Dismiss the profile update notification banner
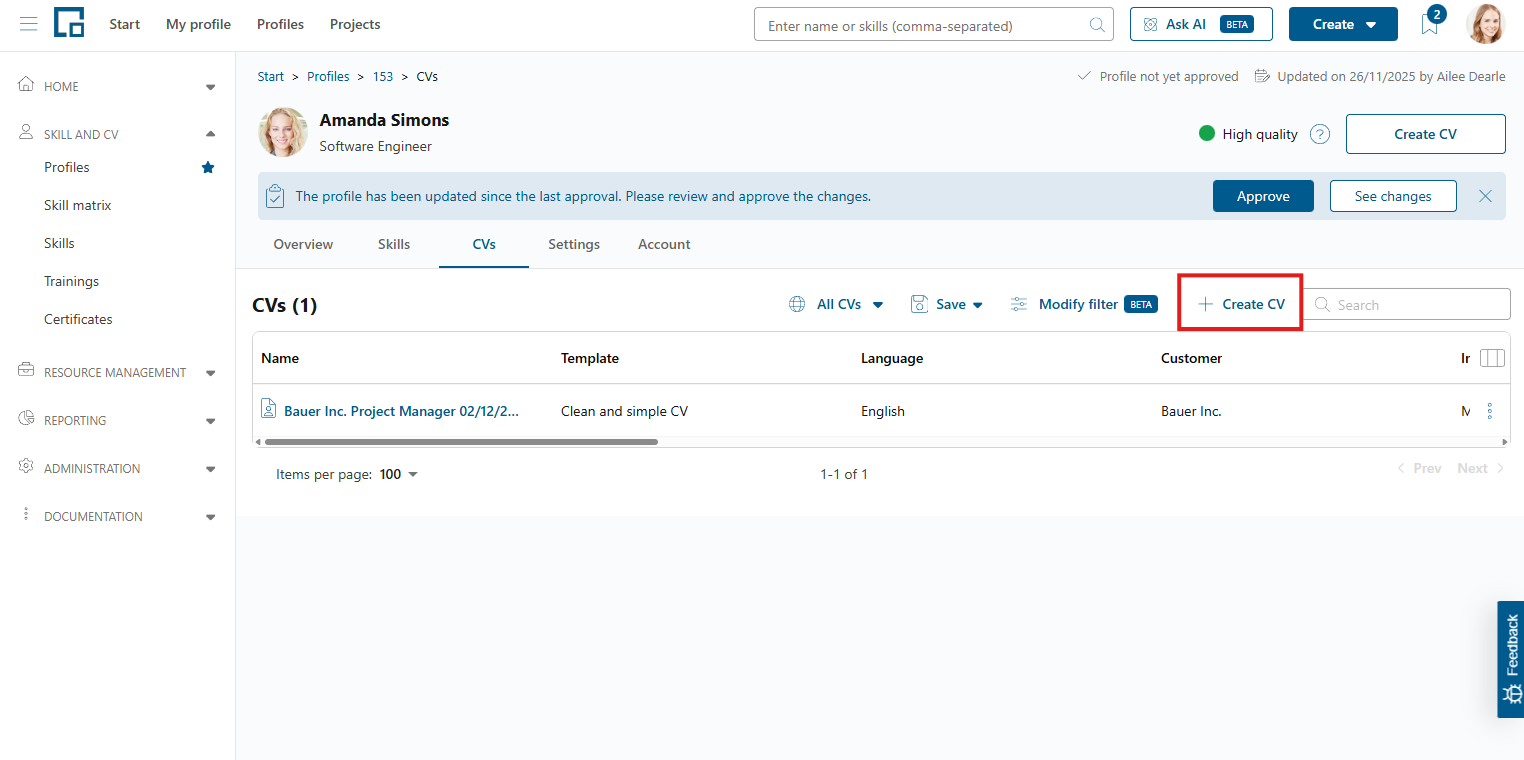1524x760 pixels. (1485, 196)
